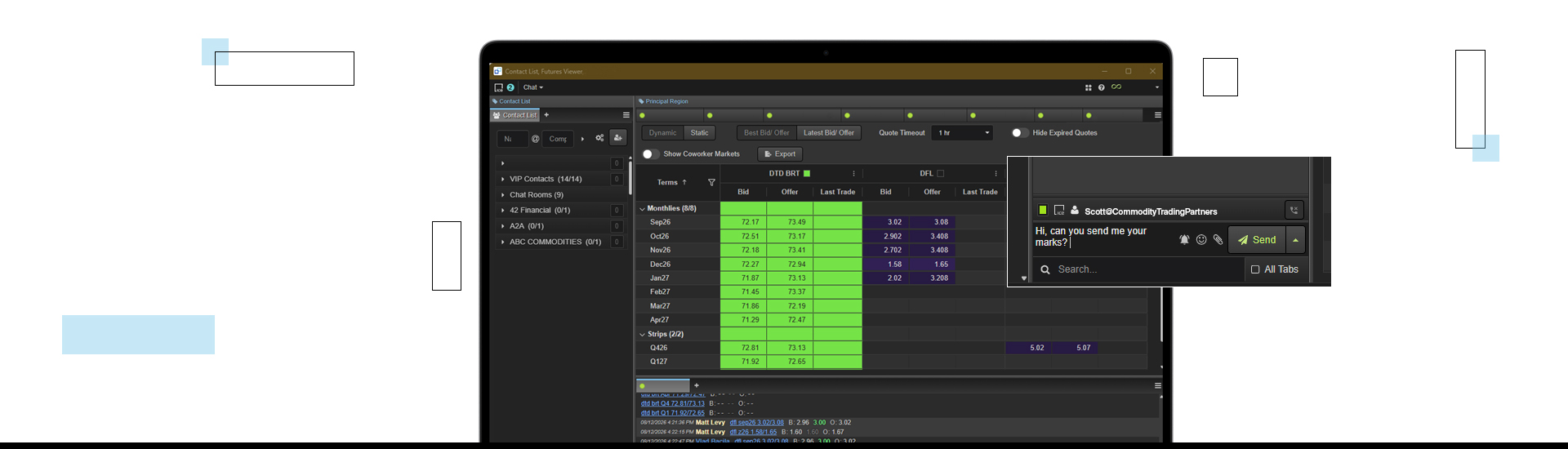This screenshot has height=449, width=1568.
Task: Click the ICE icon beside Scott's name
Action: click(1059, 210)
